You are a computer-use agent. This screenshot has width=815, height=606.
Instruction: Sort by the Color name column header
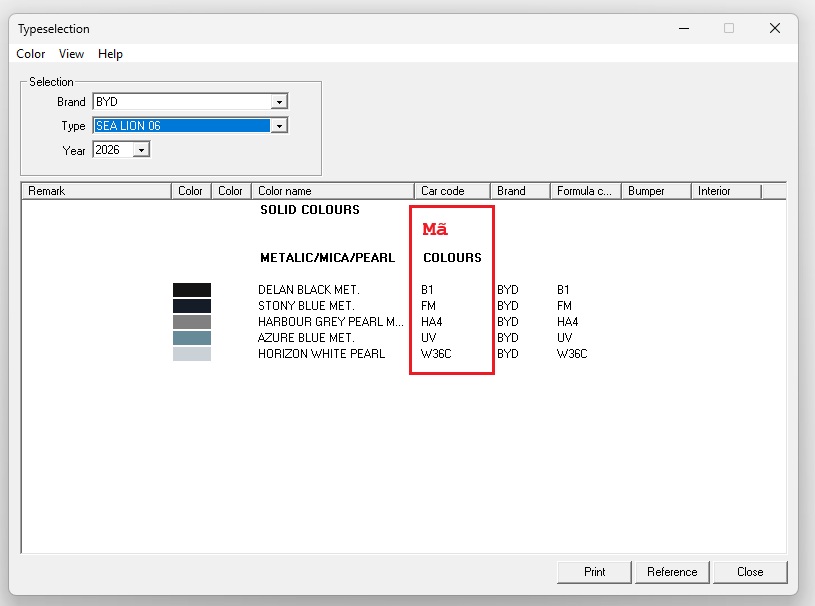[333, 191]
